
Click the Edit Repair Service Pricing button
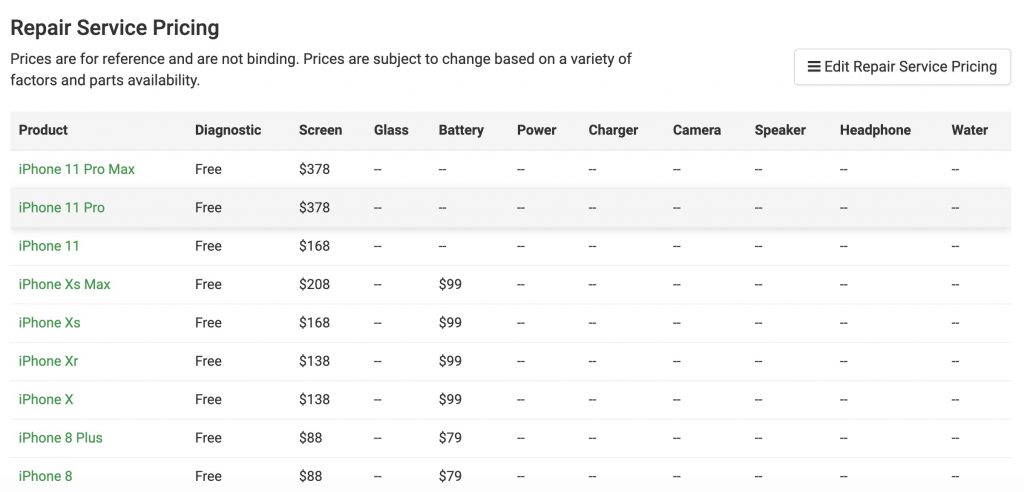[x=902, y=67]
